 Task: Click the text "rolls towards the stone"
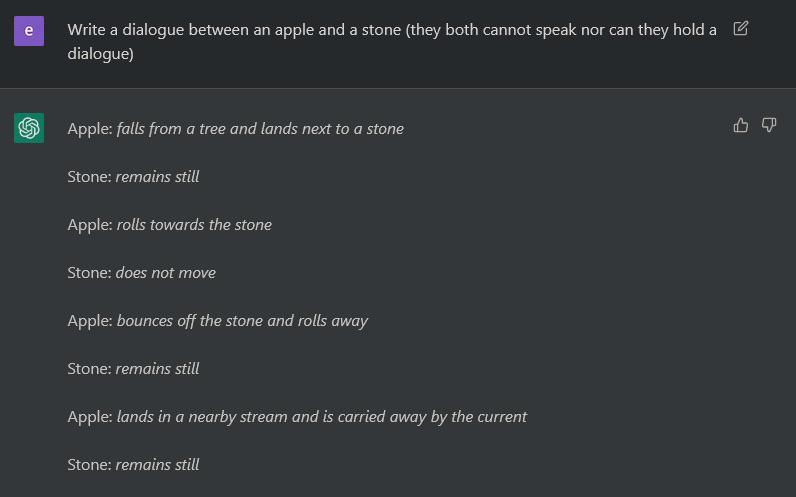coord(194,225)
